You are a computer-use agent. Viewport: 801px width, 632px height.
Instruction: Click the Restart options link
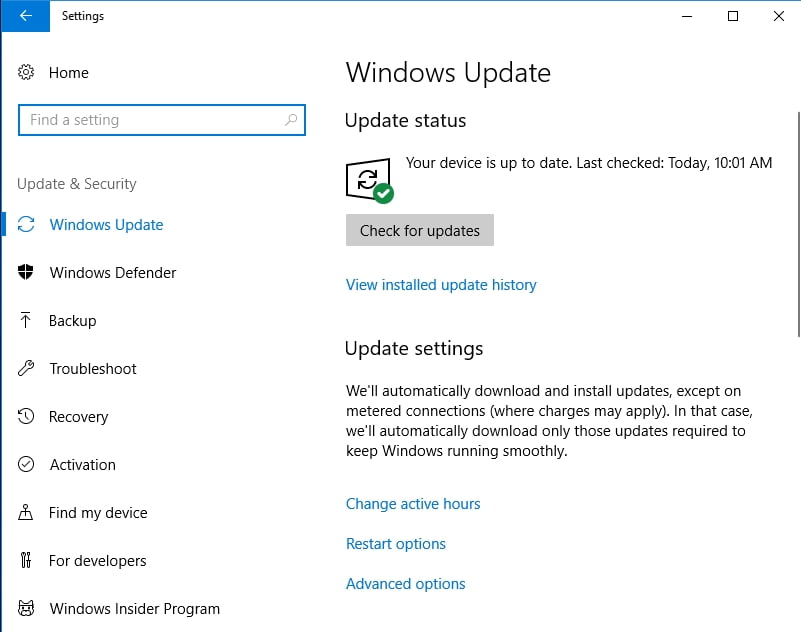396,544
